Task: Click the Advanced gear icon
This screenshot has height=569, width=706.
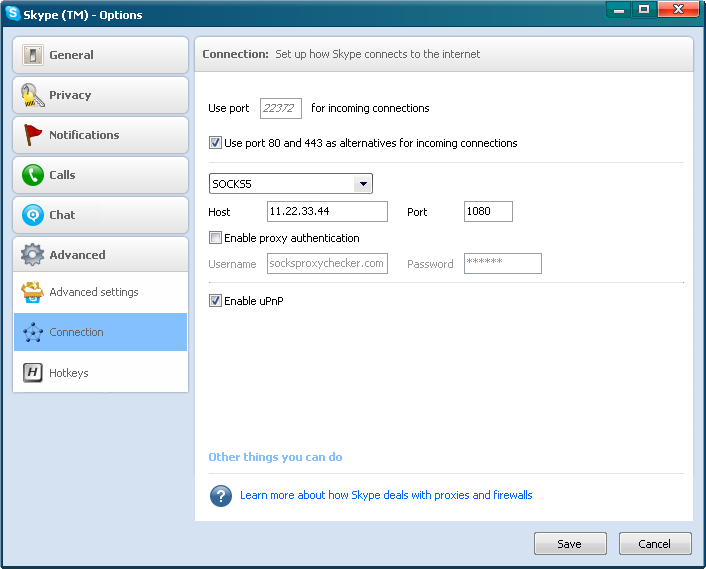Action: [x=32, y=255]
